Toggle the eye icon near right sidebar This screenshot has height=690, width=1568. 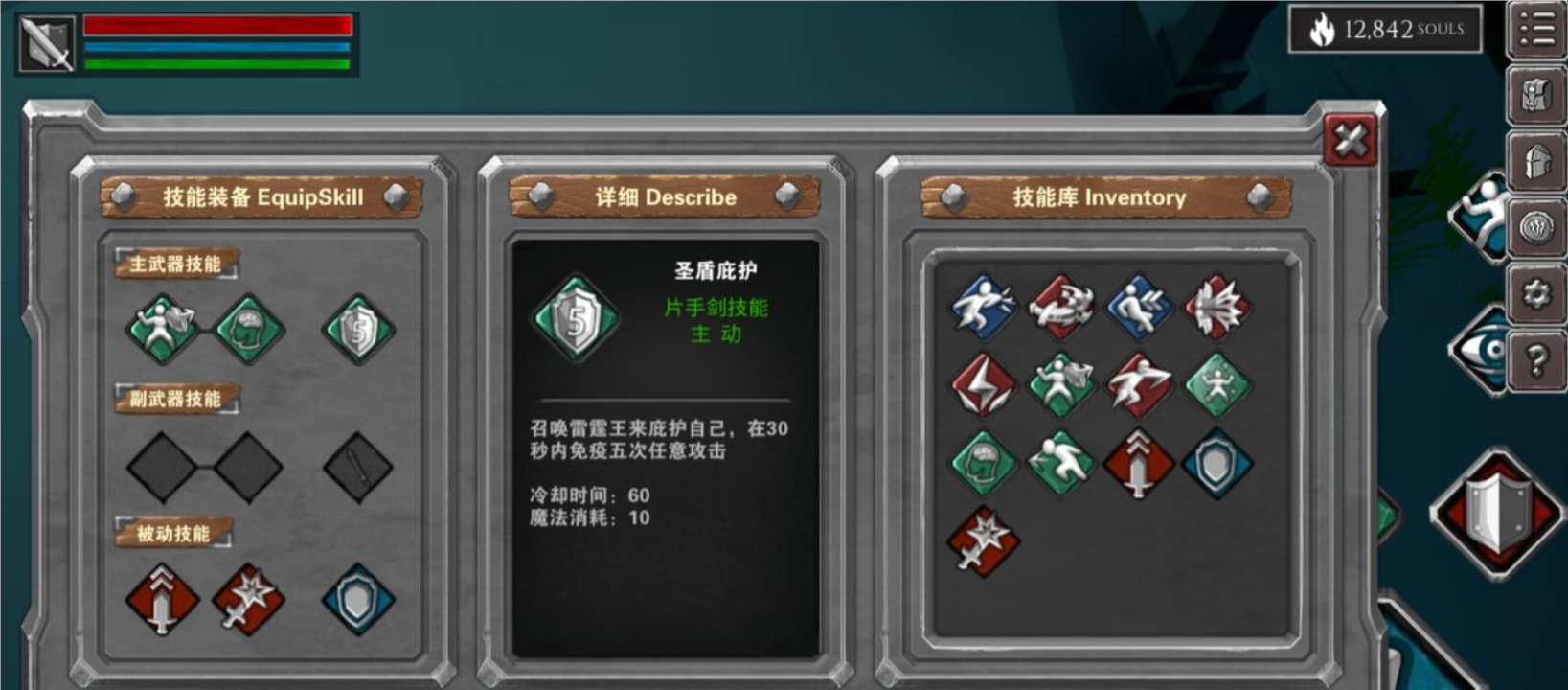pyautogui.click(x=1481, y=351)
